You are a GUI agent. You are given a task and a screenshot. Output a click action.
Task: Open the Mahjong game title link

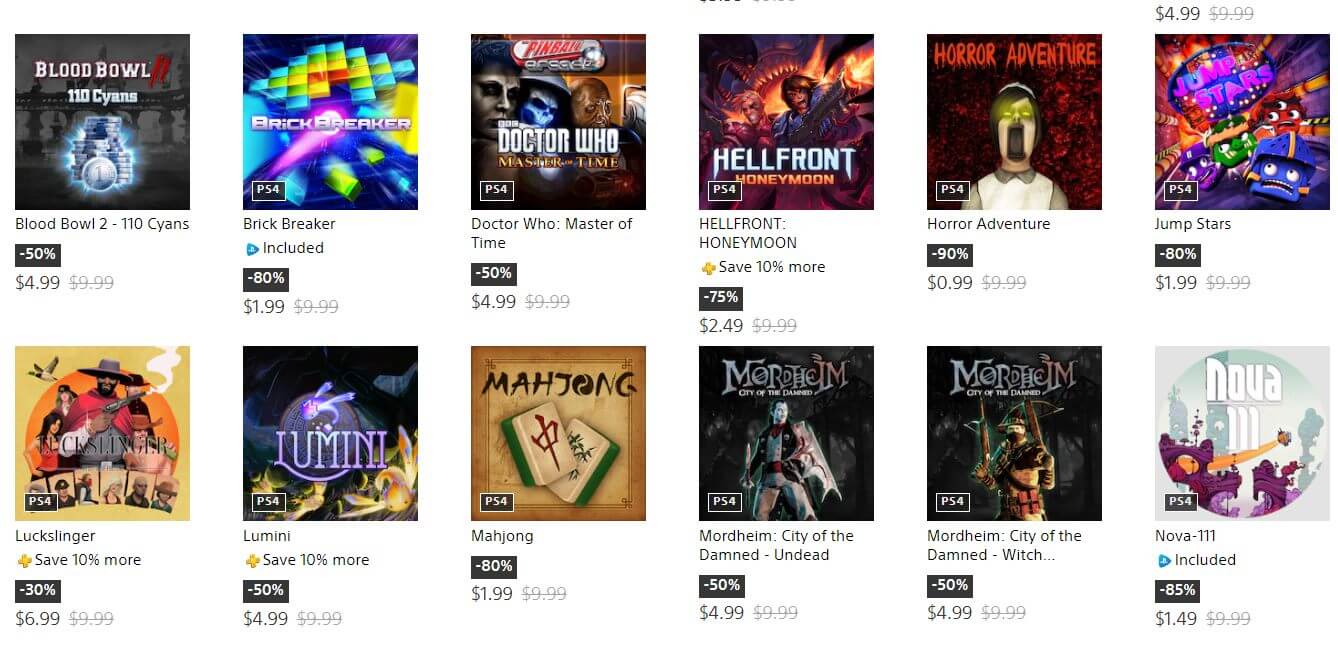click(502, 536)
